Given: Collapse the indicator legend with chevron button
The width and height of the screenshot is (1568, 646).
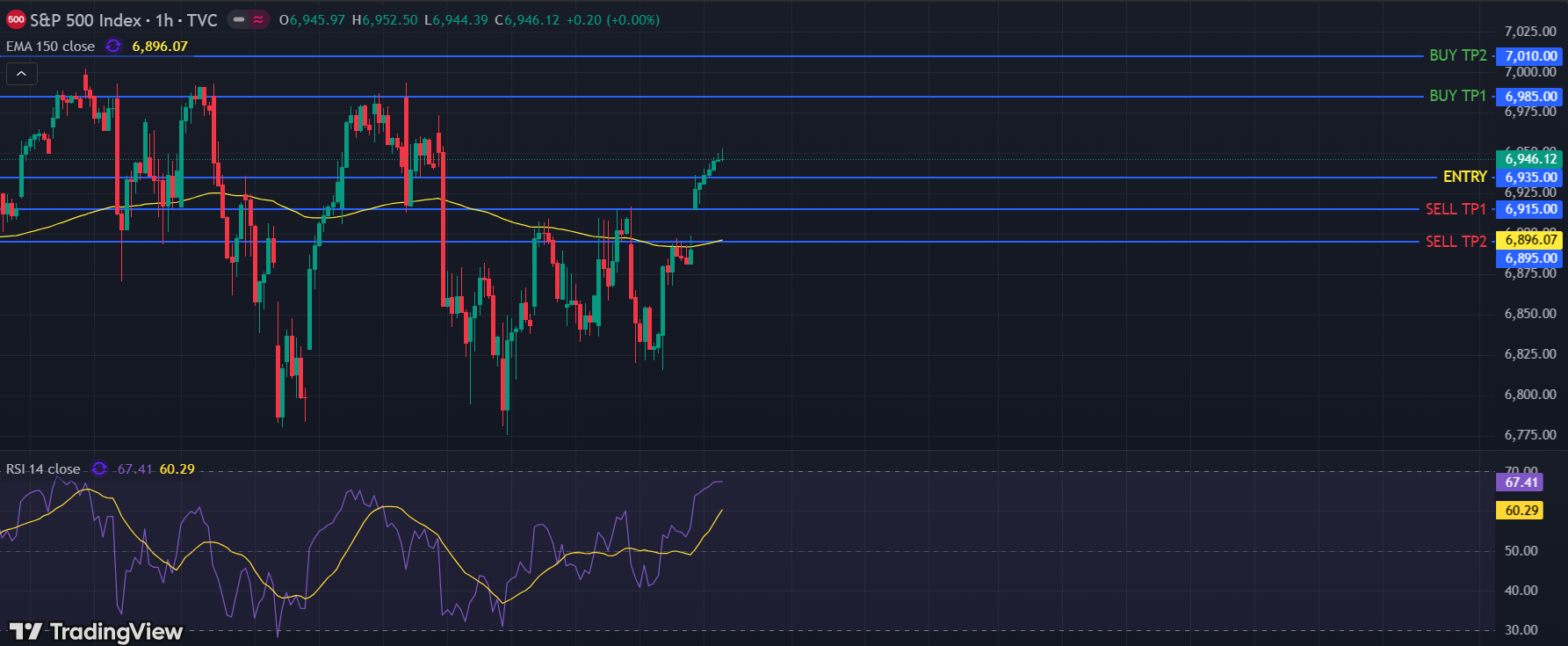Looking at the screenshot, I should tap(21, 74).
